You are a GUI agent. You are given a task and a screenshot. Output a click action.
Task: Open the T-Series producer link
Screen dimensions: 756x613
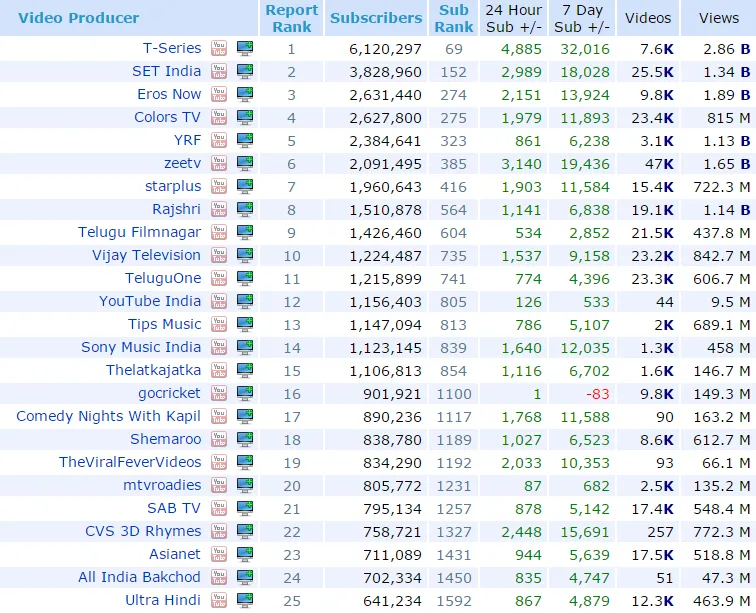[x=172, y=48]
